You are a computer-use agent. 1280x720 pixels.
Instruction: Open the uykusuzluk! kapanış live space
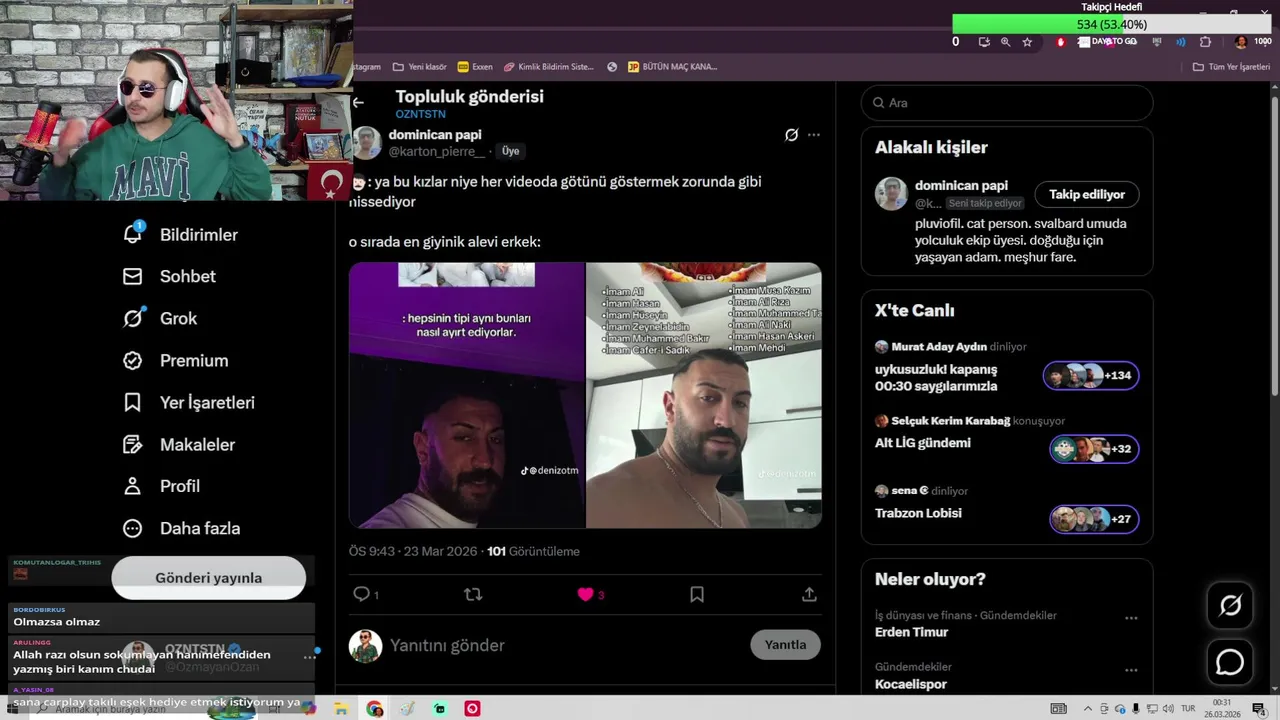936,377
